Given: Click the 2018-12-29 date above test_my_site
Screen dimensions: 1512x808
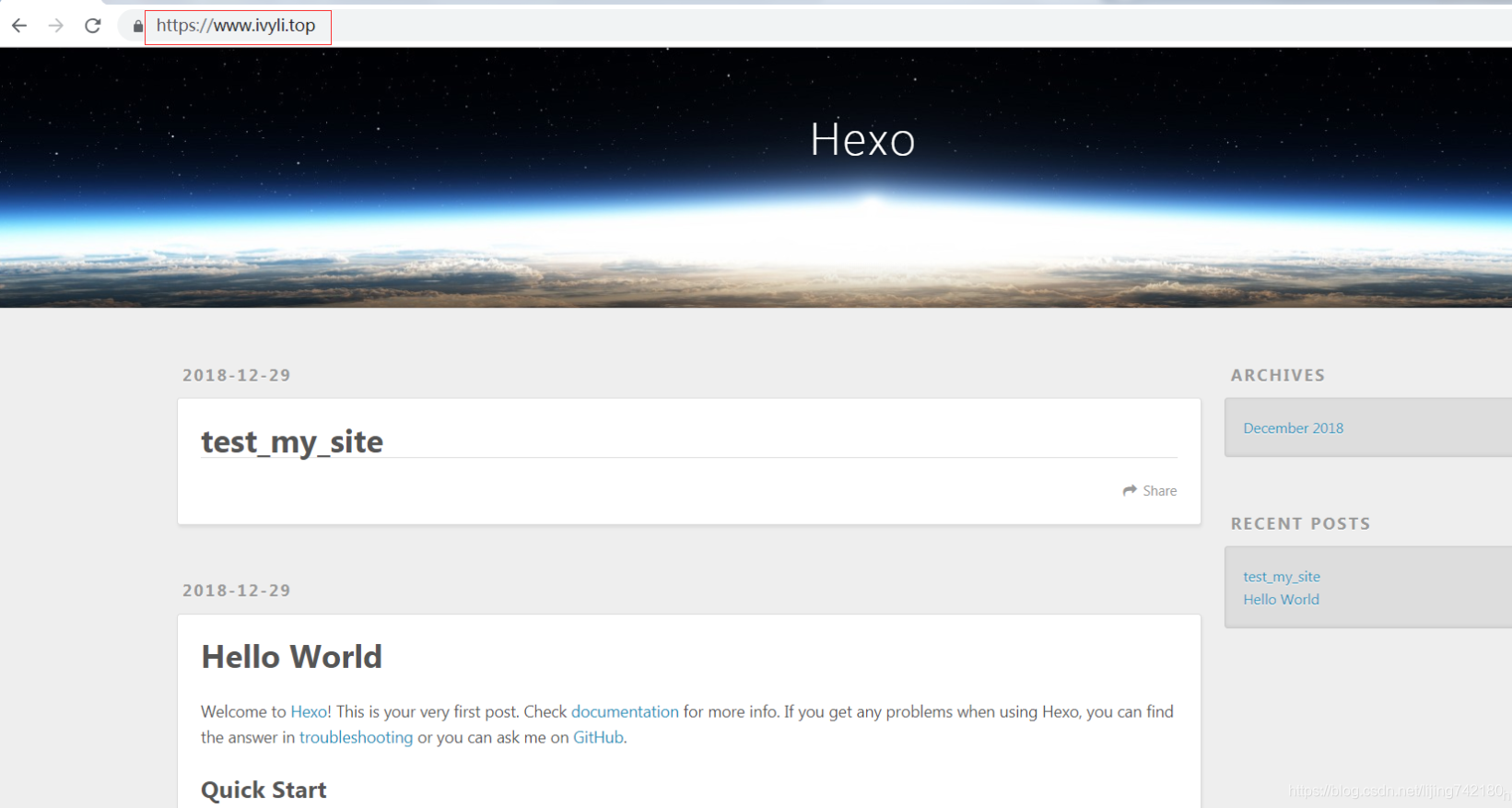Looking at the screenshot, I should tap(237, 376).
